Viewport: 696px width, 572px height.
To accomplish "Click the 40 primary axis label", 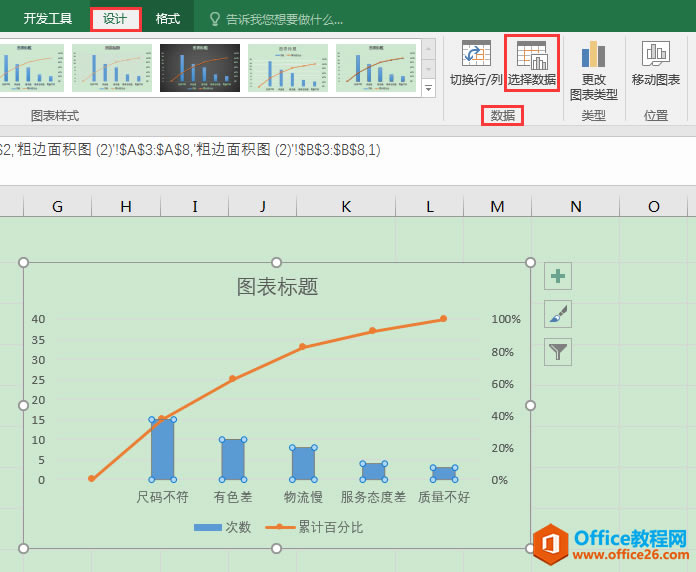I will point(38,319).
